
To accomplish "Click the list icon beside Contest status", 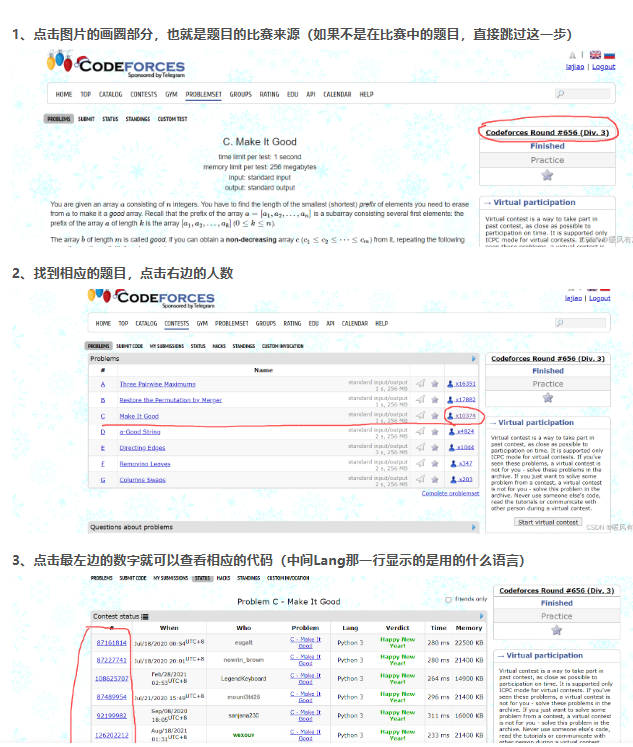I will [x=145, y=616].
